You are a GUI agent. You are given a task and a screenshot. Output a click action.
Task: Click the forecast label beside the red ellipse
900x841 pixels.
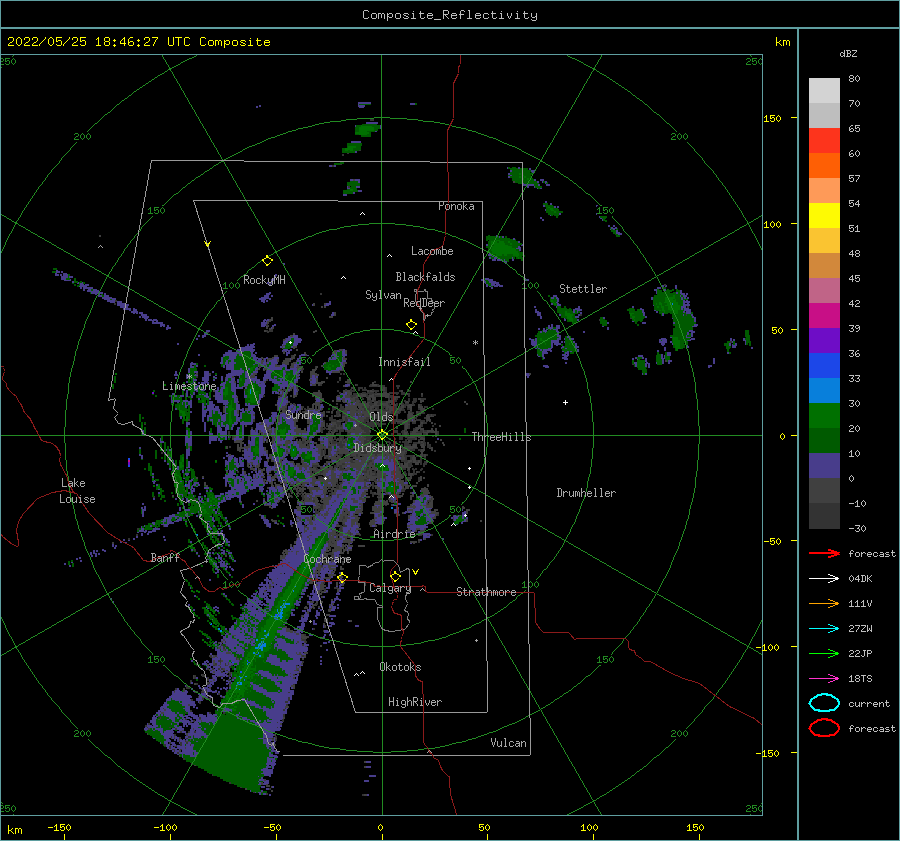click(x=871, y=728)
